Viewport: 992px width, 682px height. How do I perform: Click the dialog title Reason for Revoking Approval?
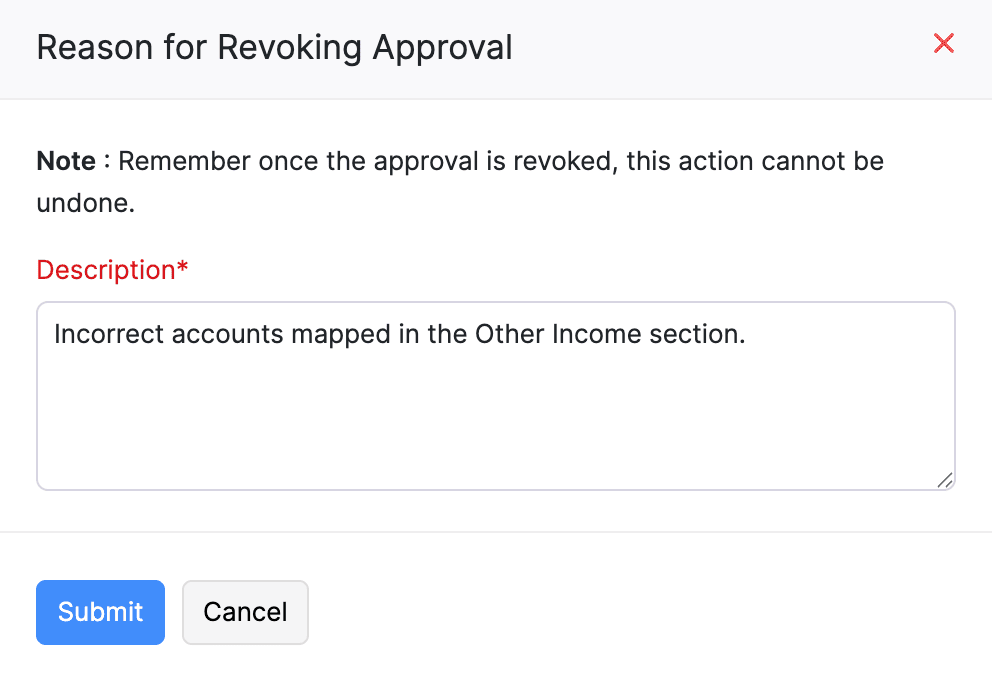[274, 46]
